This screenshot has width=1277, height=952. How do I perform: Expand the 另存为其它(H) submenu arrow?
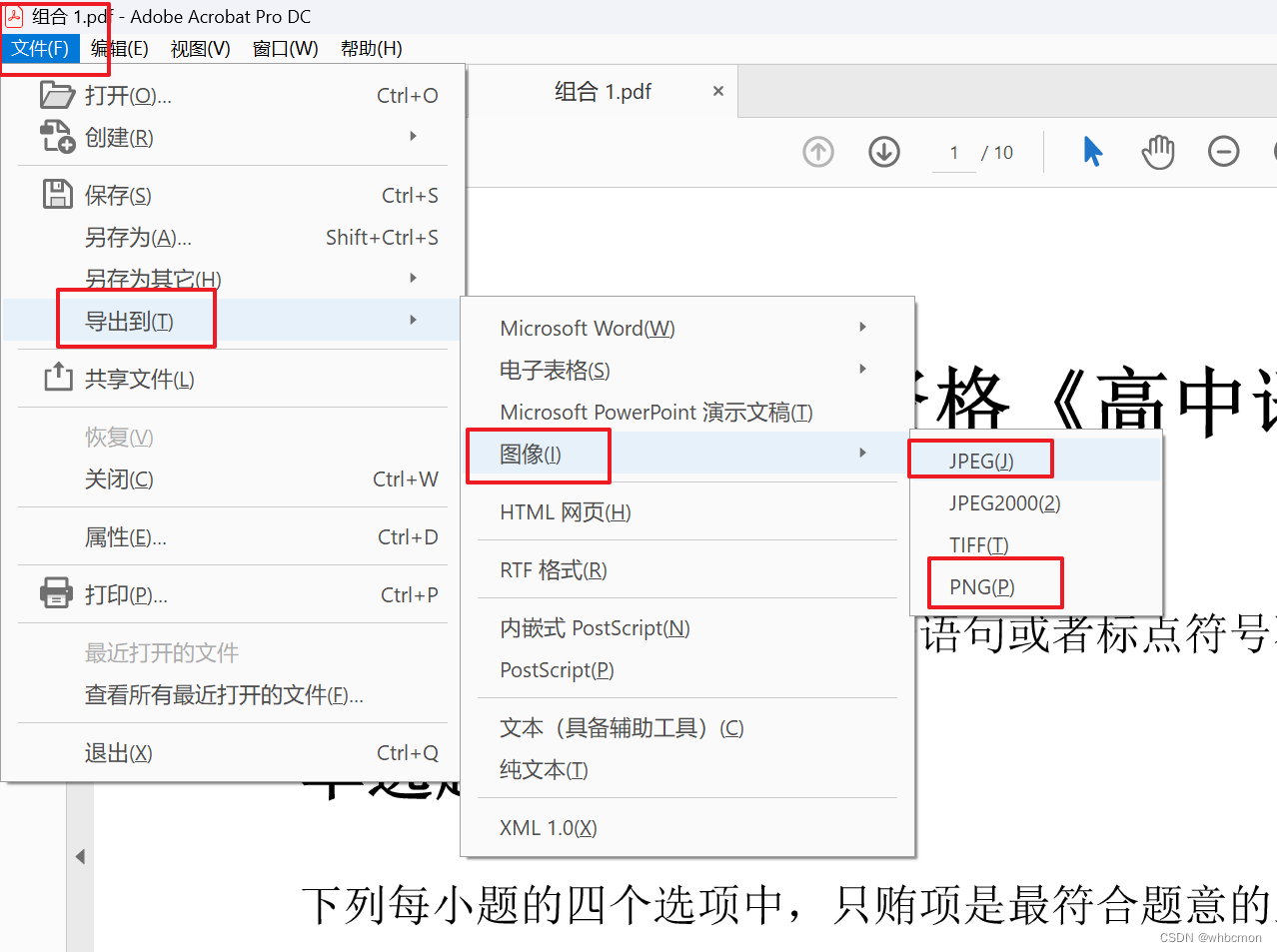[413, 278]
